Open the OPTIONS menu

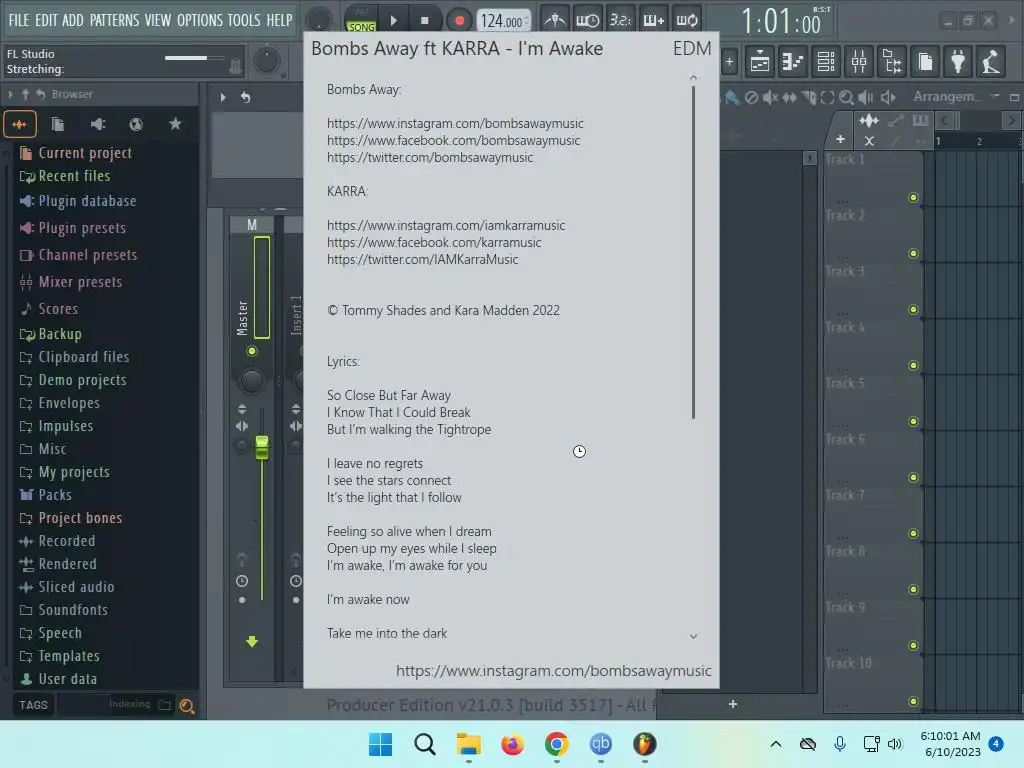[x=200, y=20]
